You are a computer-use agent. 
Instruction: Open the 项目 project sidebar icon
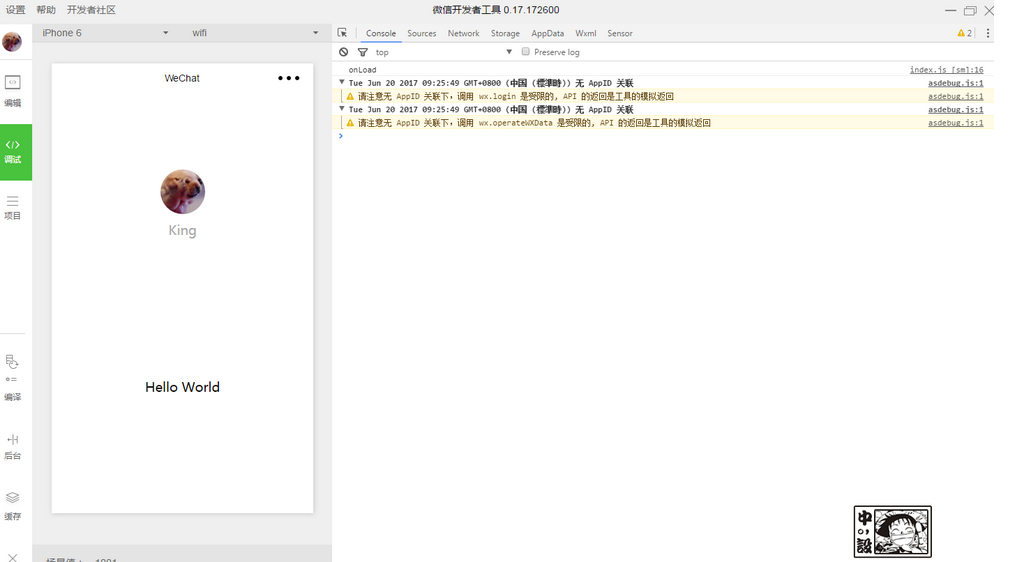(12, 208)
